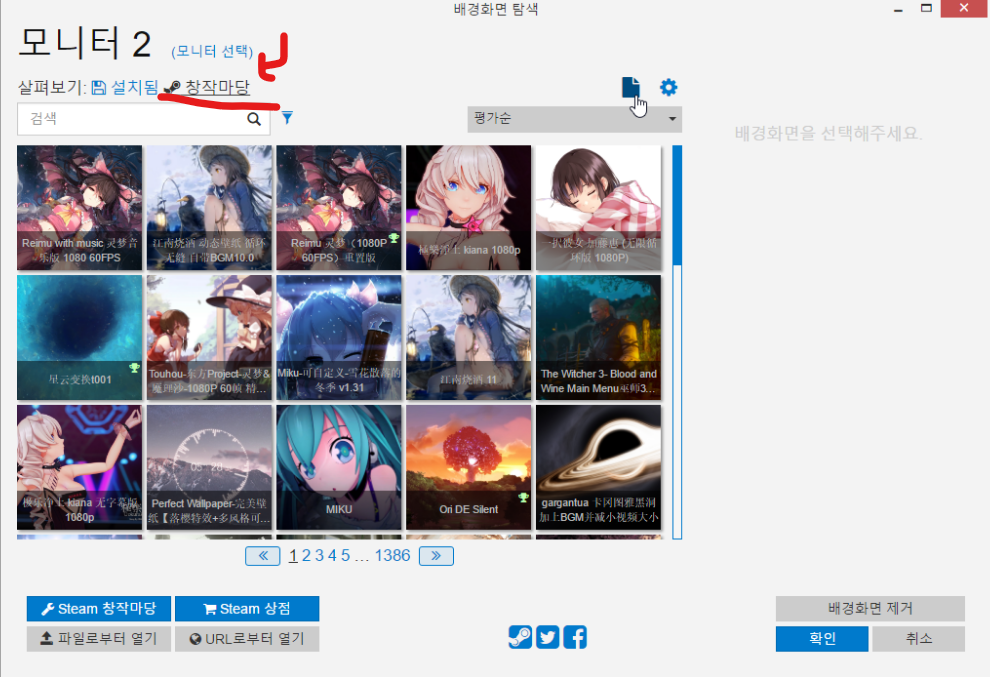Close the 배경화면 탐색 window

[x=963, y=8]
